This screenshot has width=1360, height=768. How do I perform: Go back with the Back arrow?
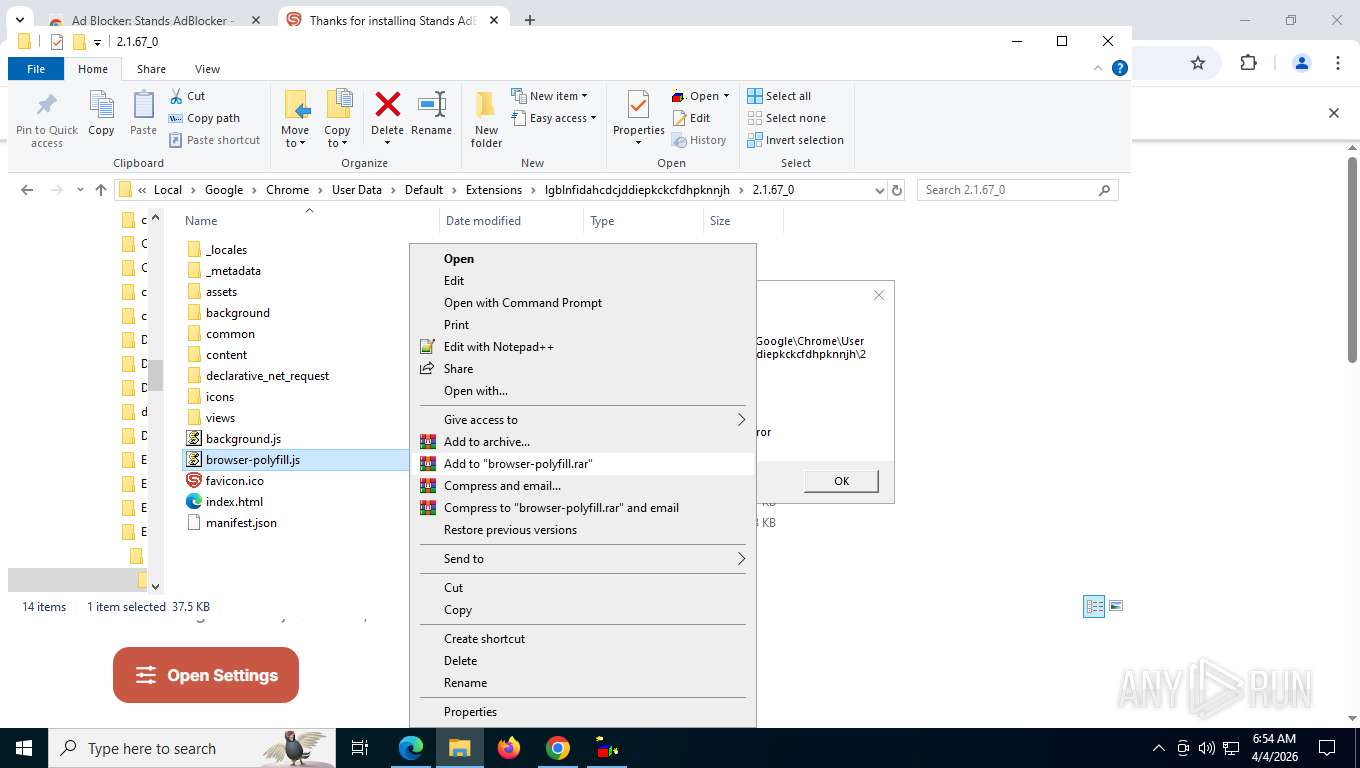click(x=27, y=190)
